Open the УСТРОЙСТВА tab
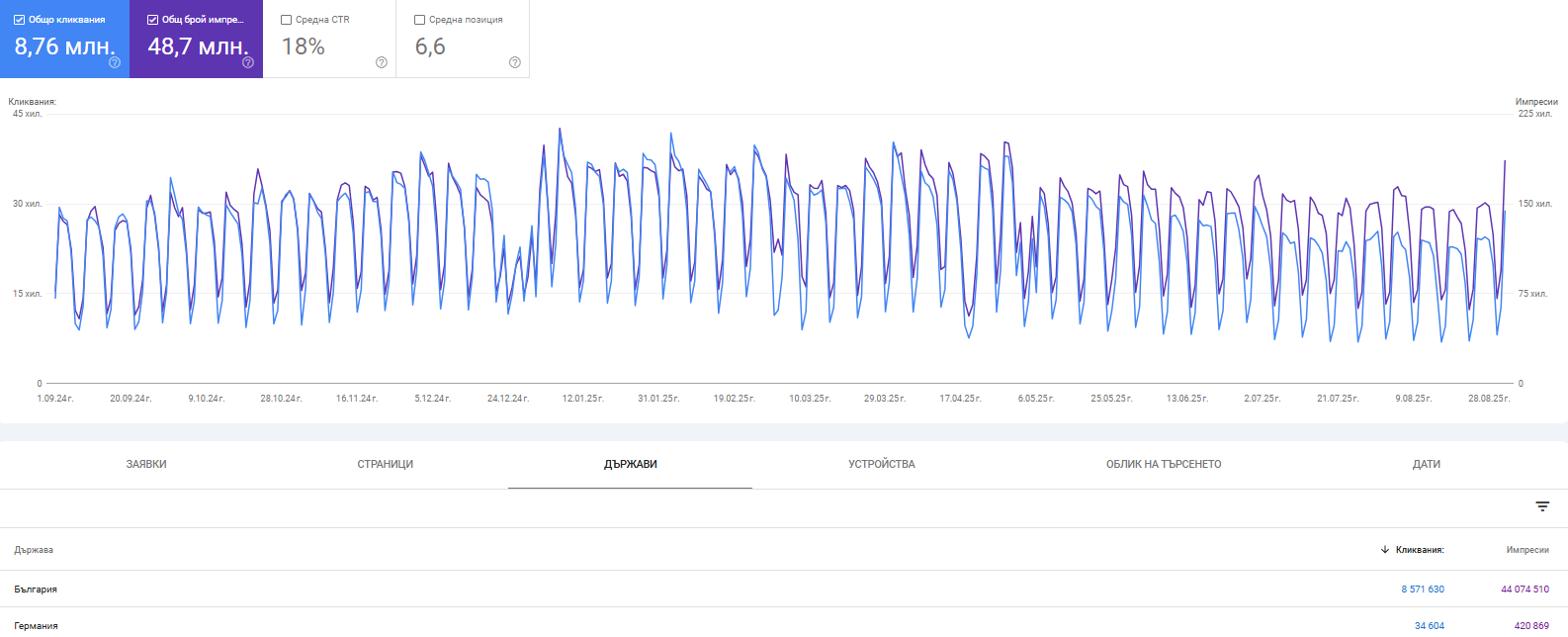This screenshot has height=637, width=1568. tap(882, 464)
